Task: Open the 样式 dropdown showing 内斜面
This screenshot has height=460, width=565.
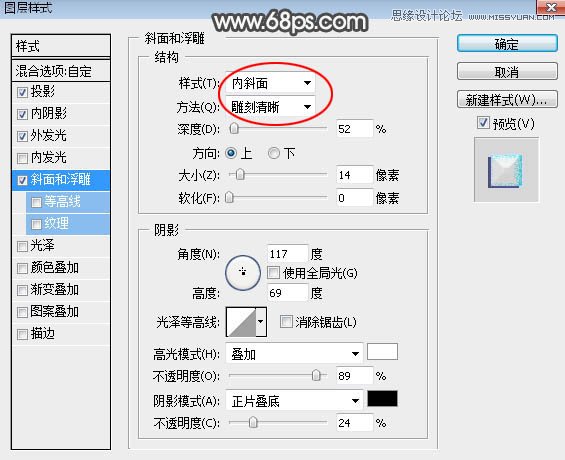Action: point(270,83)
